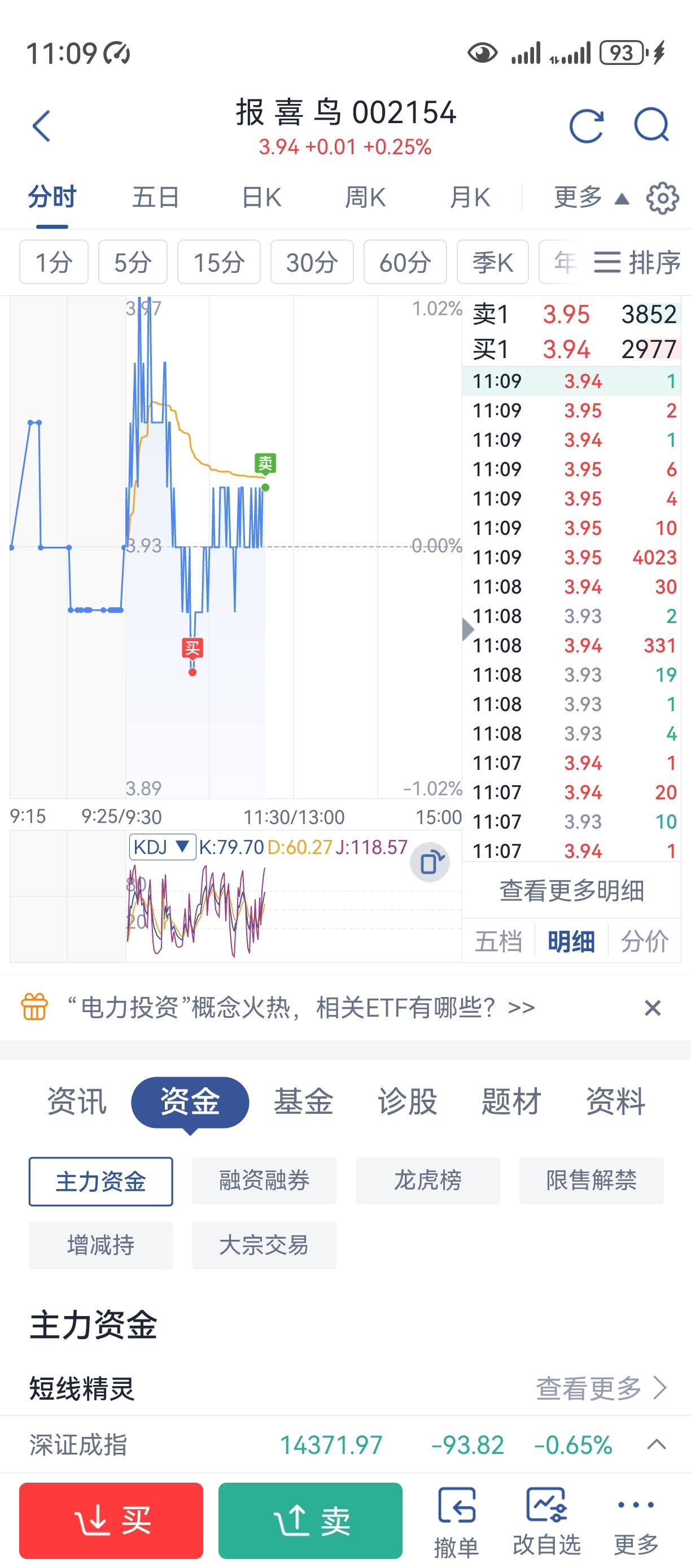
Task: Tap the back arrow icon
Action: [x=41, y=126]
